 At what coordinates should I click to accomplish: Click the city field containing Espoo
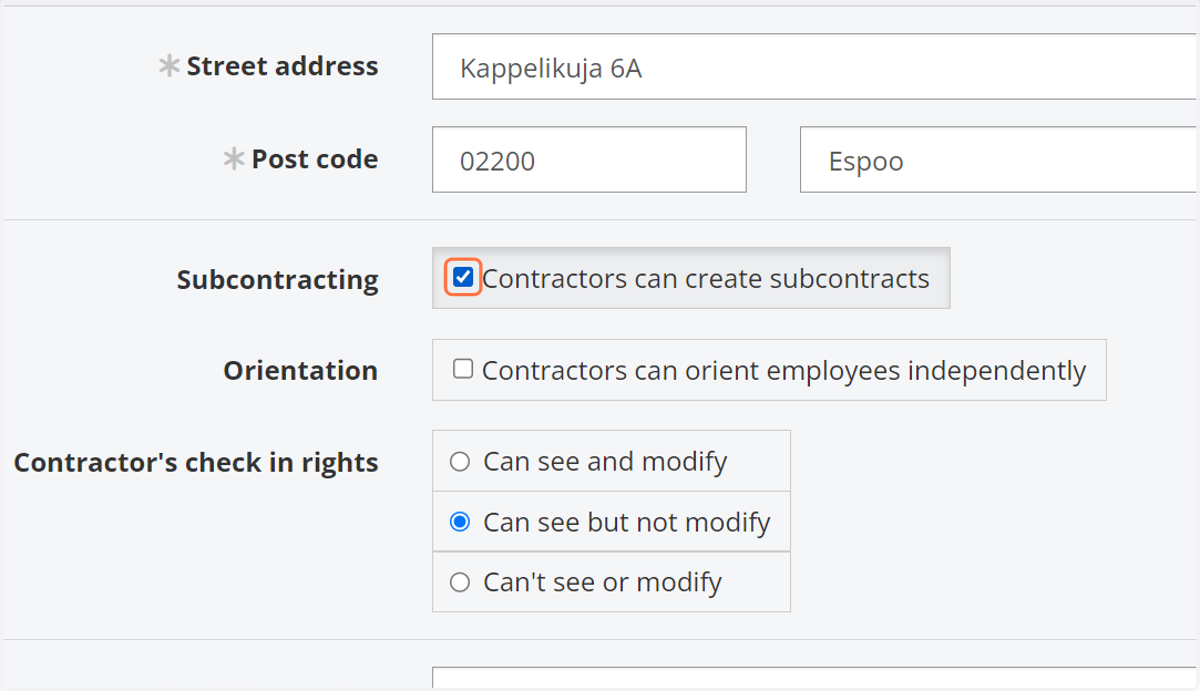999,159
